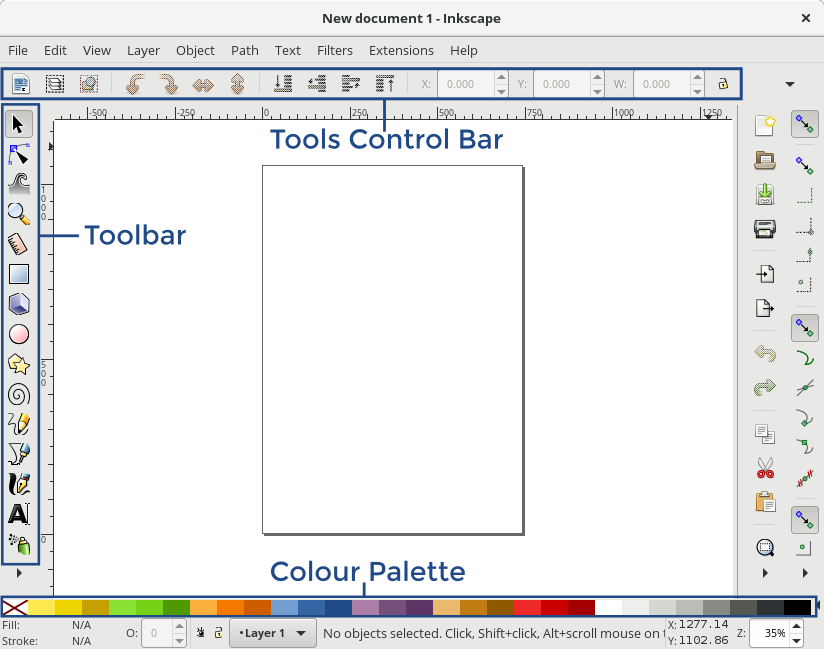The height and width of the screenshot is (649, 824).
Task: Activate the Calligraphy pen tool
Action: (x=20, y=484)
